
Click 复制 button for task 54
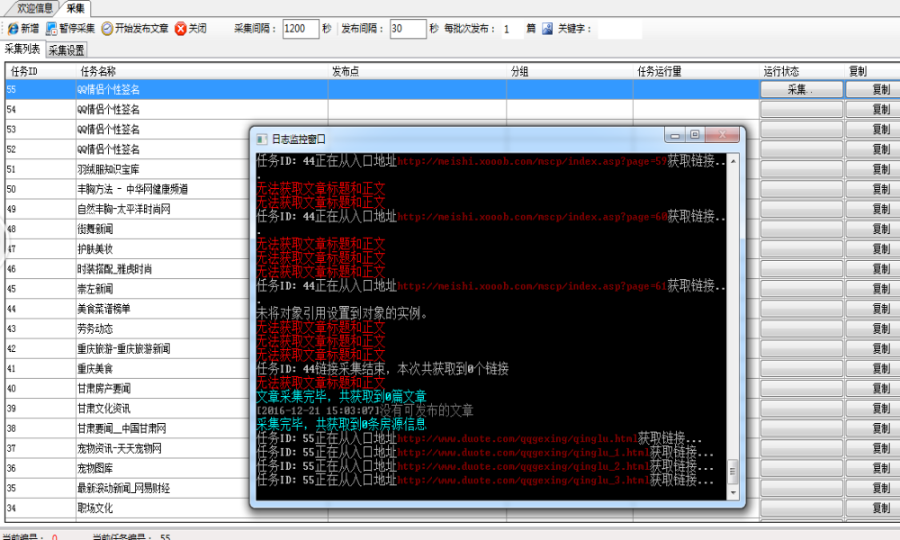point(873,110)
